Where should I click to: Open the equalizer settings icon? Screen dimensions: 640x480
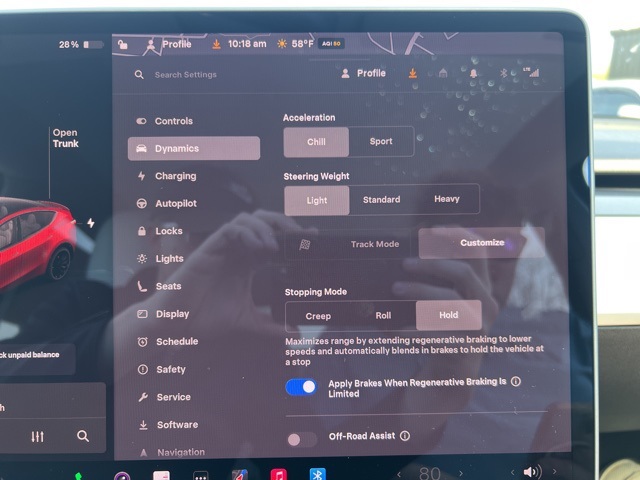(38, 436)
